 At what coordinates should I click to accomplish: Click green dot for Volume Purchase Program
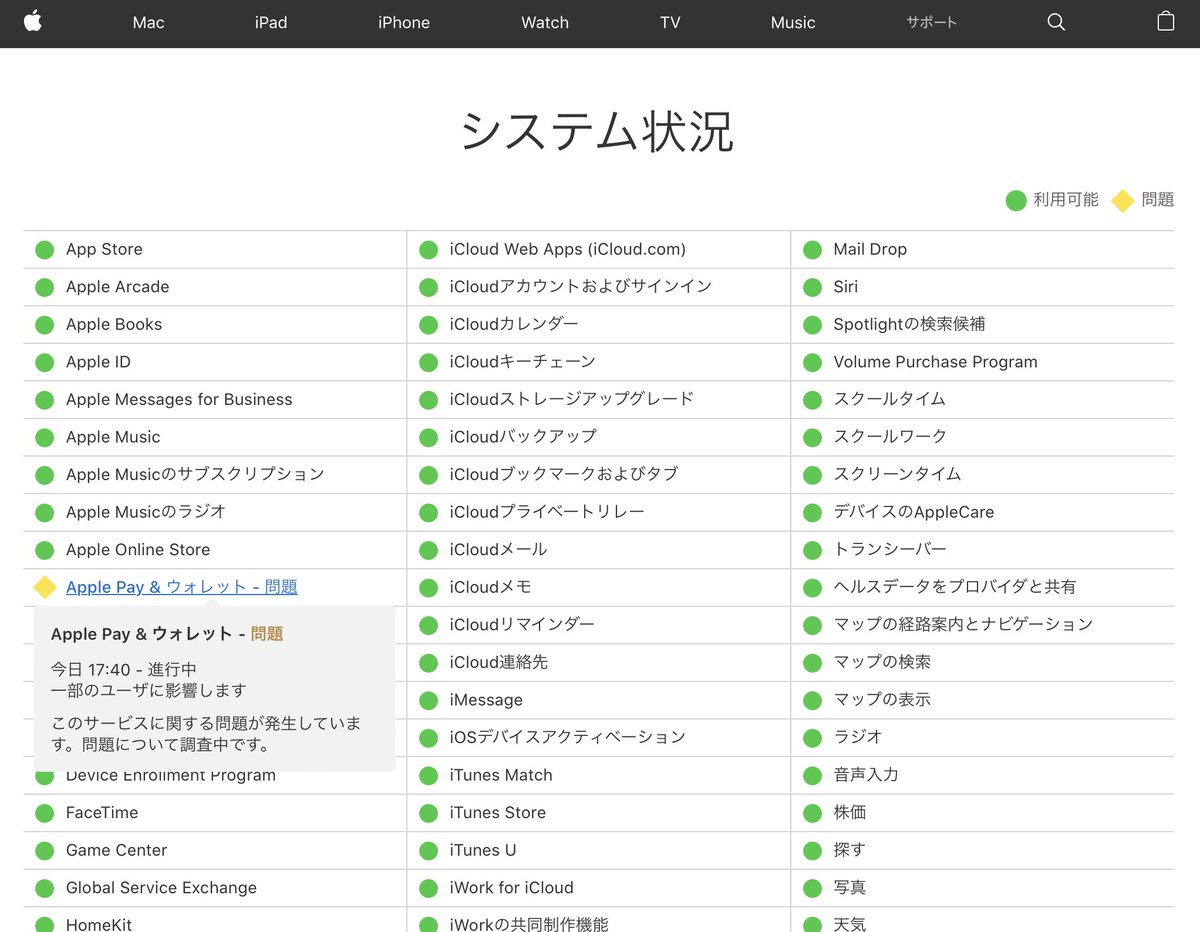coord(812,362)
